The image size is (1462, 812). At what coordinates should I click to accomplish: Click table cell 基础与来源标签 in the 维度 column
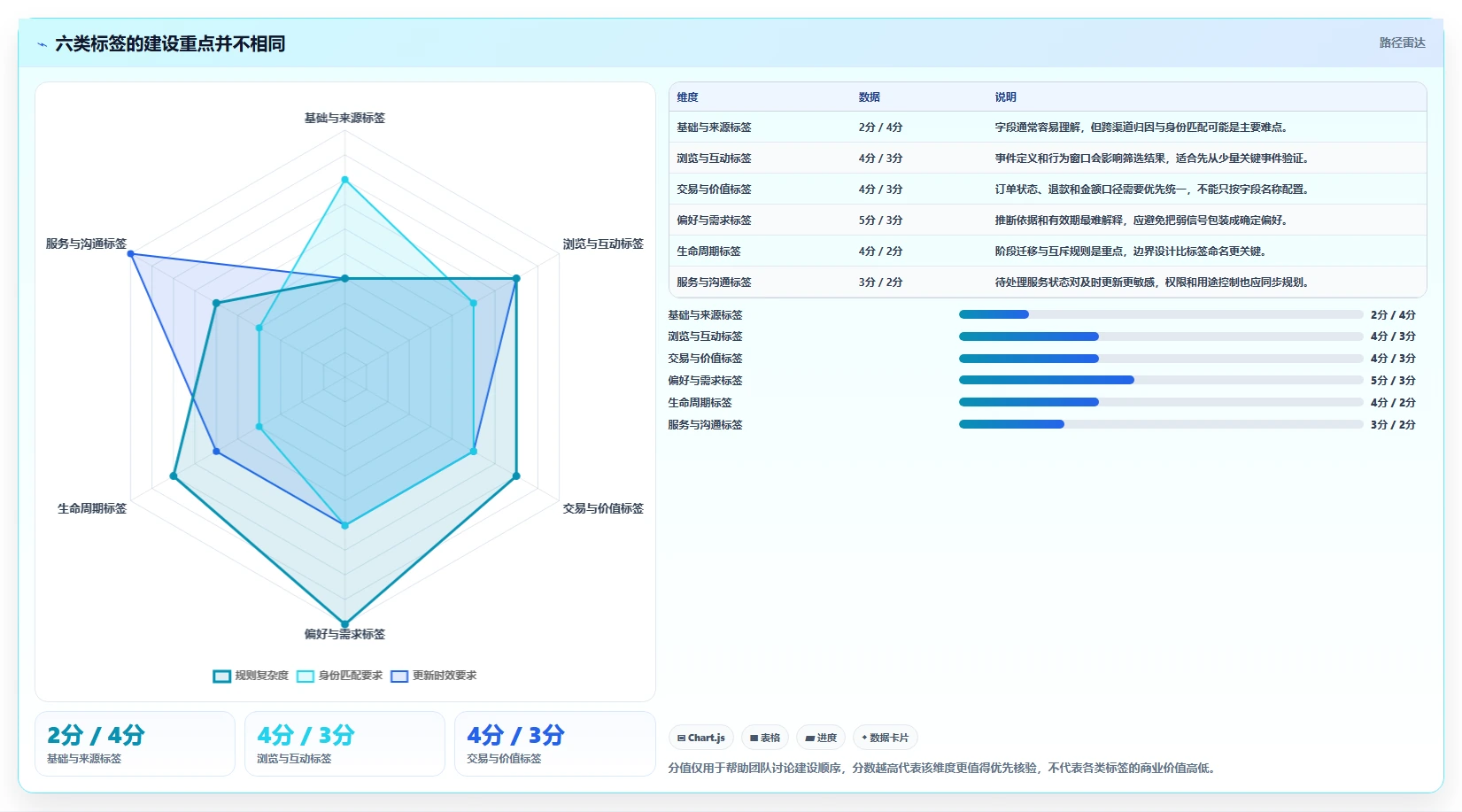pyautogui.click(x=714, y=128)
